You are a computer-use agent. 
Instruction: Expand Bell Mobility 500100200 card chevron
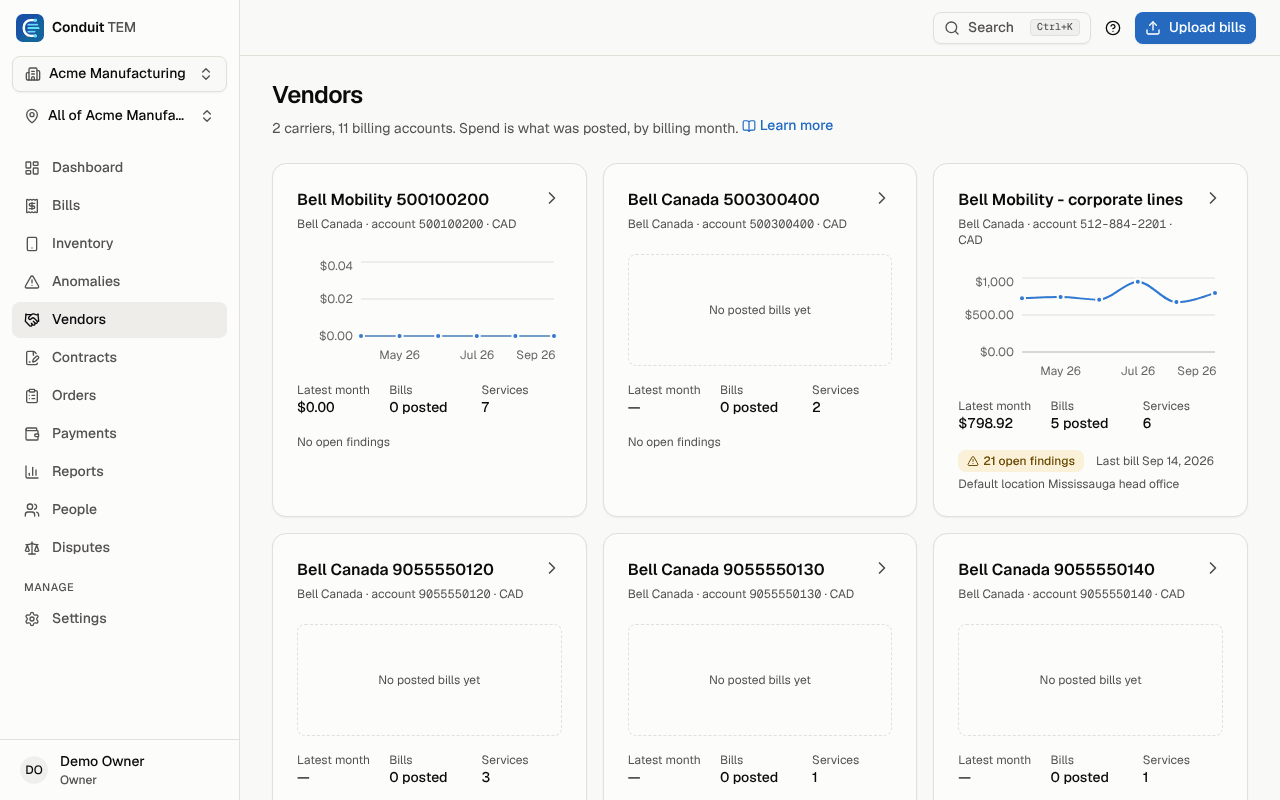pos(551,198)
